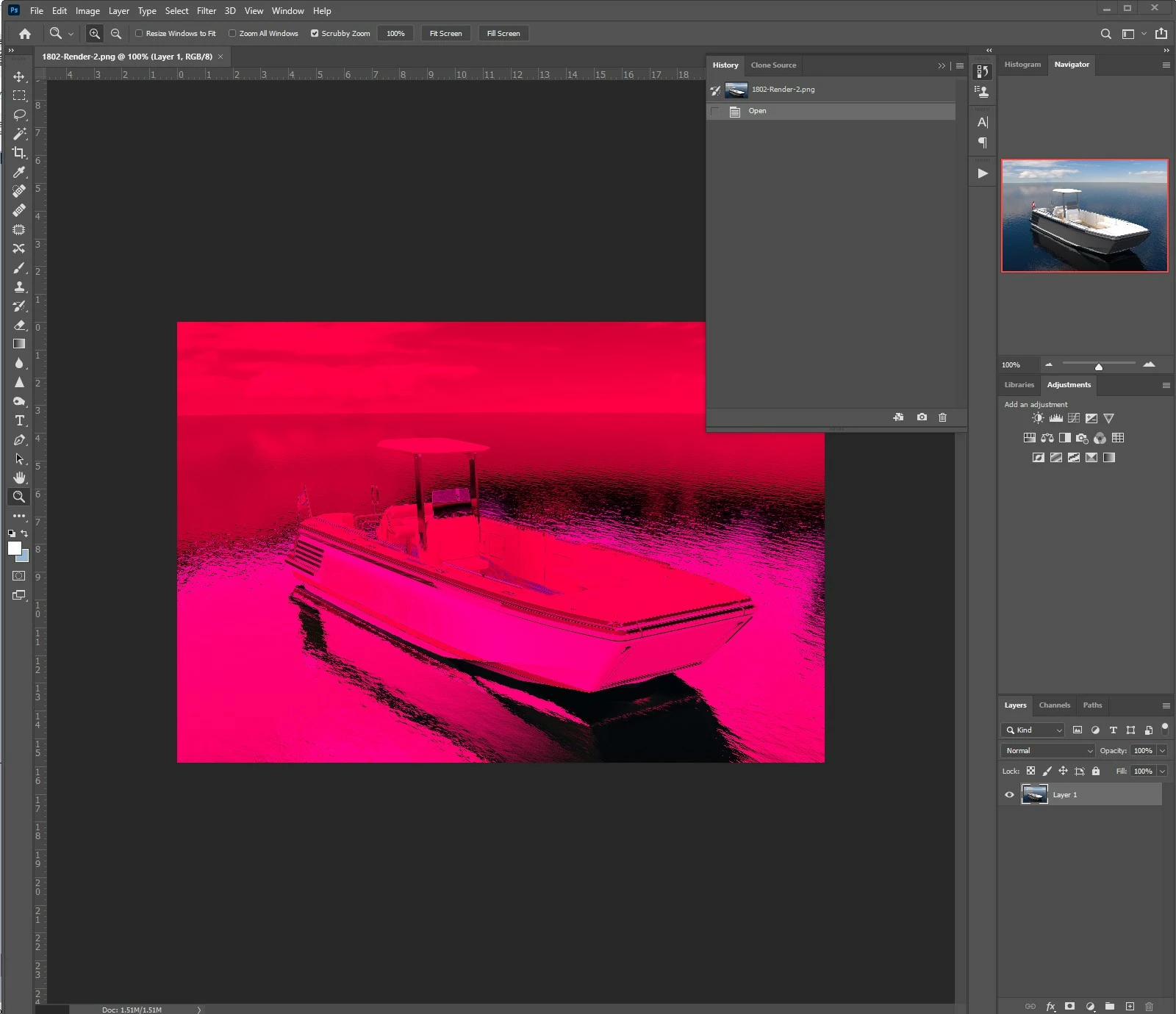1176x1014 pixels.
Task: Open the Filter menu
Action: (207, 11)
